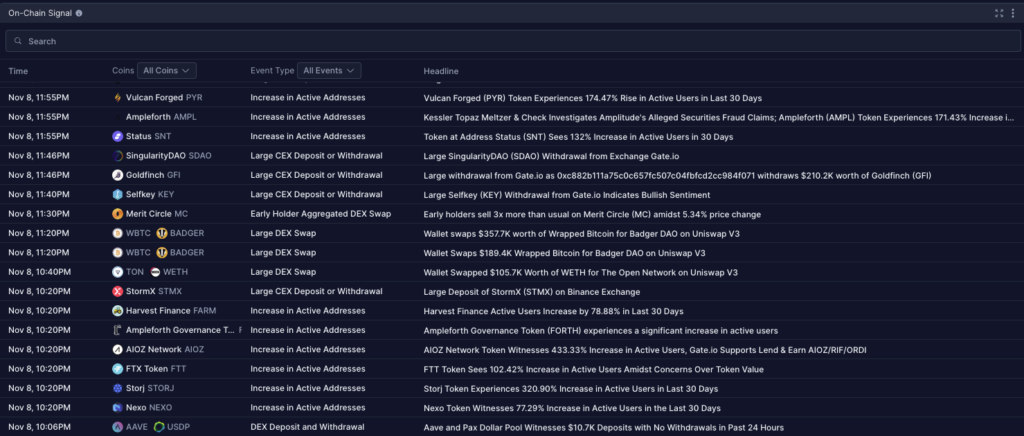Screen dimensions: 1024x436
Task: Open the Selfkey Bullish Sentiment headline
Action: (567, 195)
